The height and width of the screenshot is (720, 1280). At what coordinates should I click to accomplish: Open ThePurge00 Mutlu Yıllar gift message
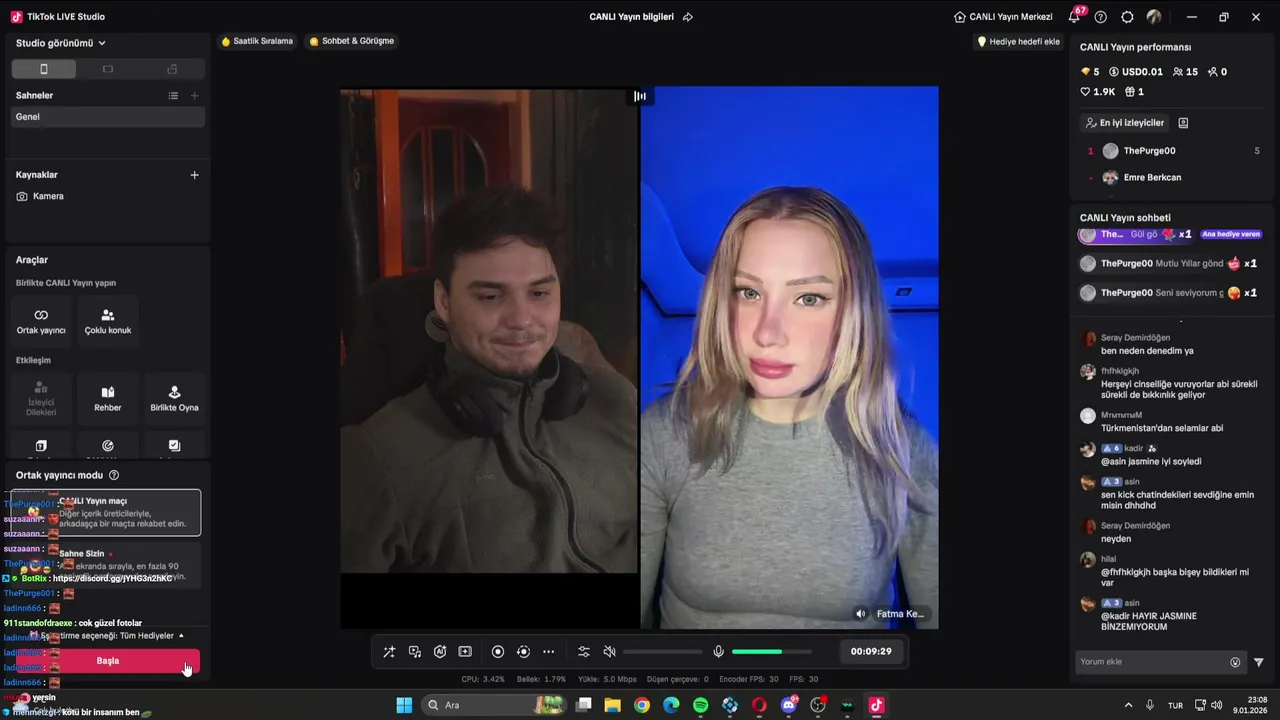1170,264
